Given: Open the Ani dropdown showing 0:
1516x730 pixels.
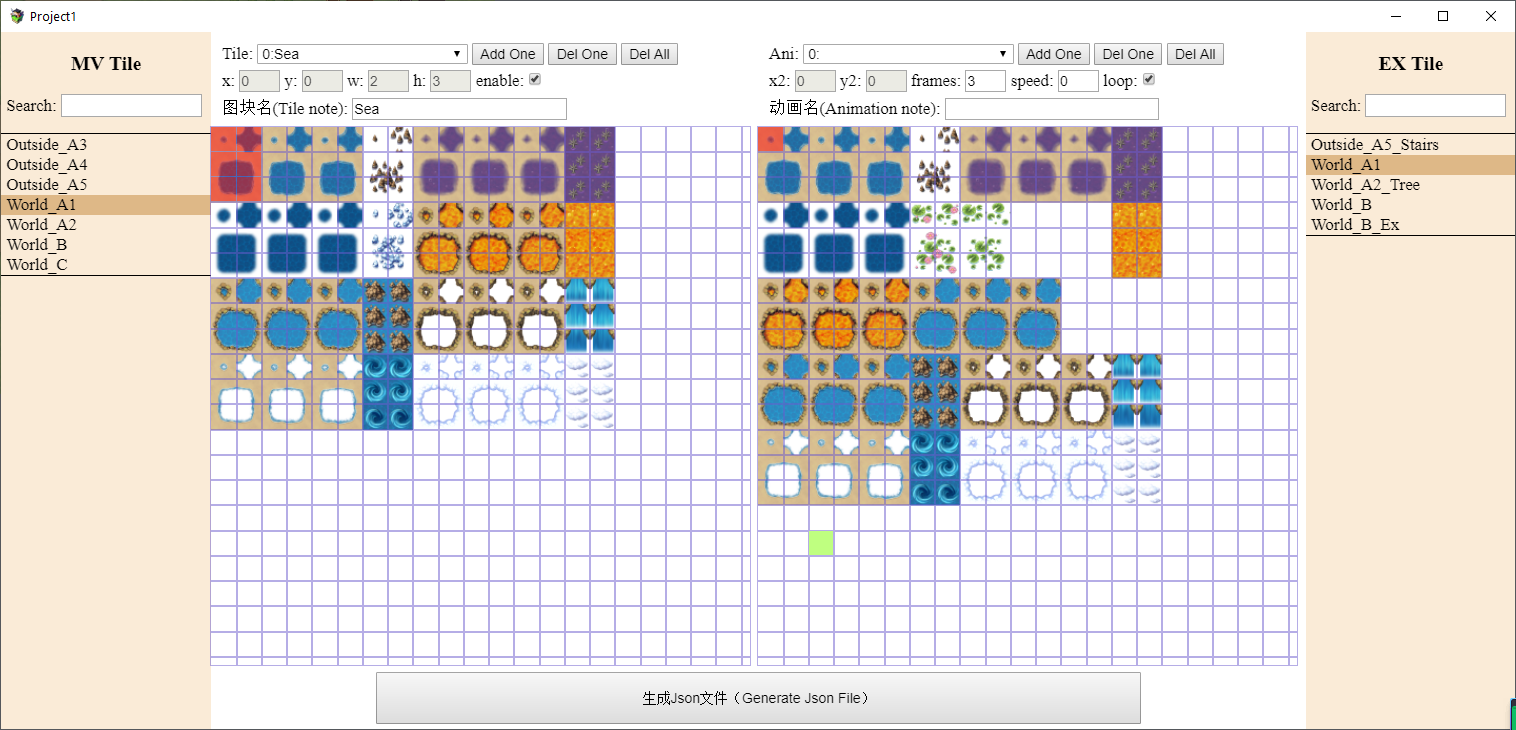Looking at the screenshot, I should pyautogui.click(x=908, y=54).
